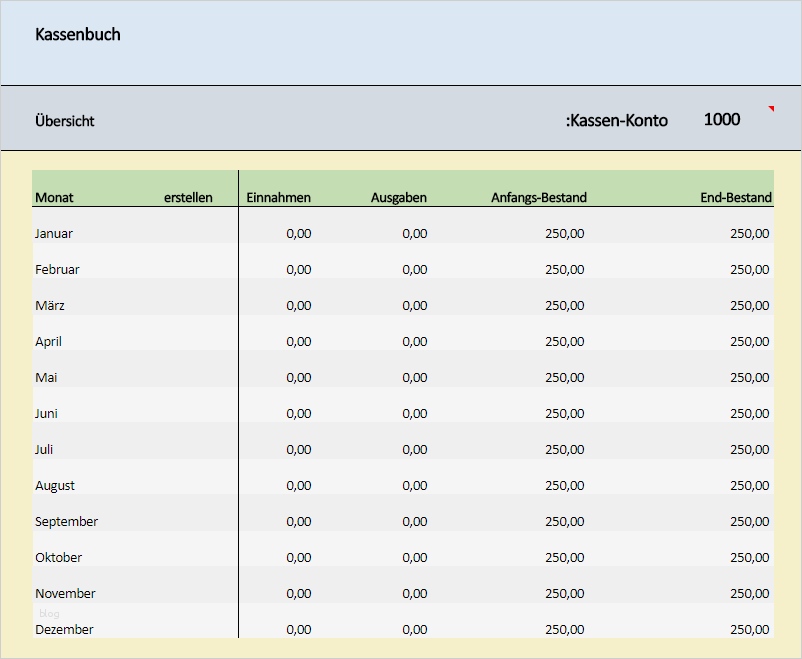The width and height of the screenshot is (802, 659).
Task: Select the Januar row label
Action: coord(54,233)
